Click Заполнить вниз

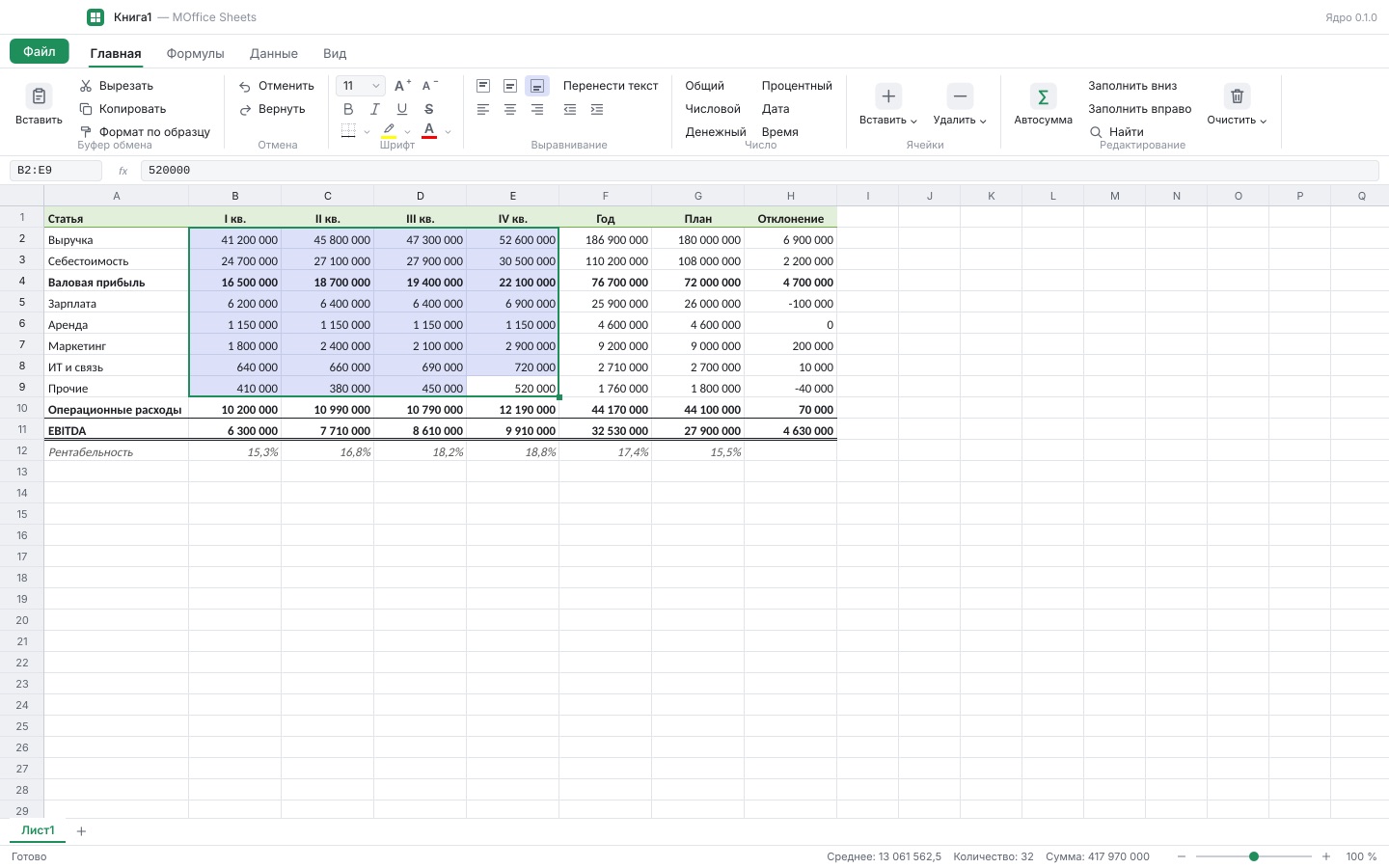1132,86
